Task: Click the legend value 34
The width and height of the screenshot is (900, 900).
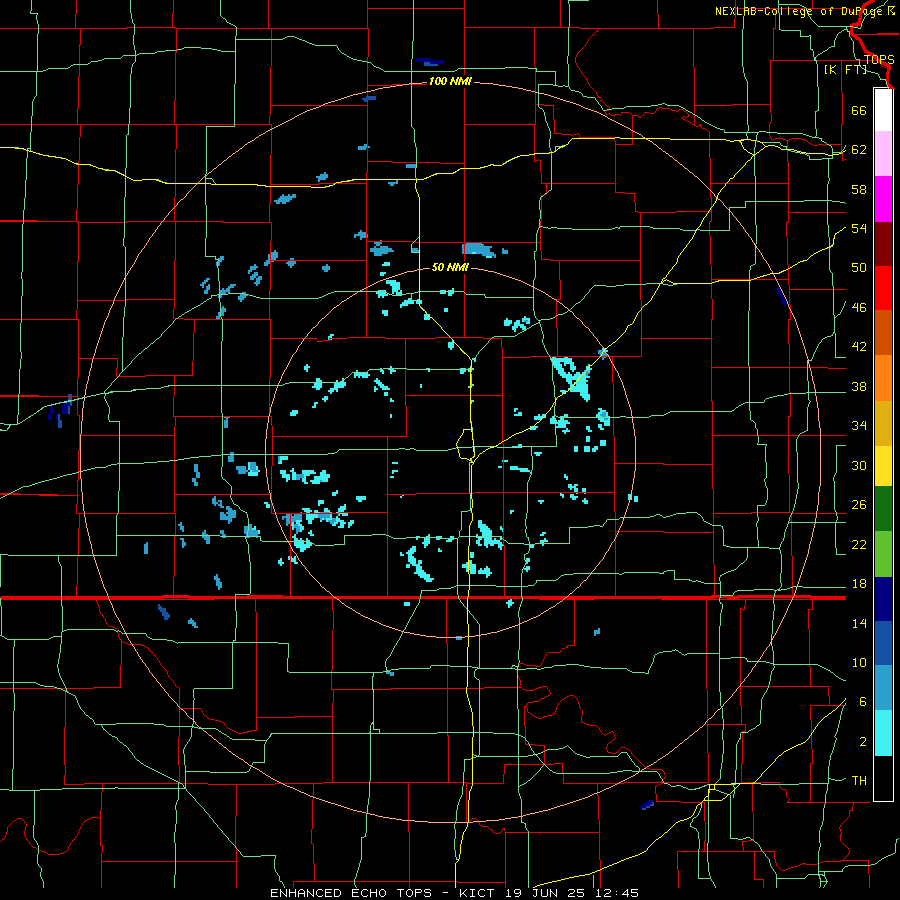Action: [x=859, y=426]
